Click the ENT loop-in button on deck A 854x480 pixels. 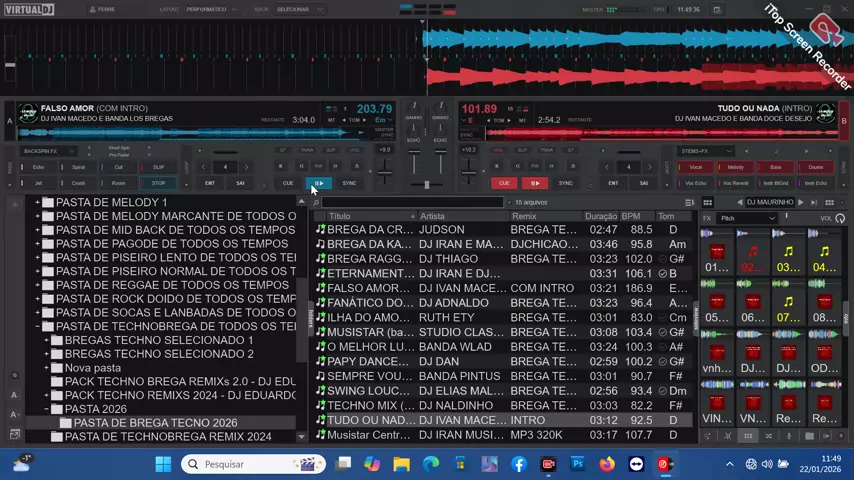pyautogui.click(x=210, y=183)
